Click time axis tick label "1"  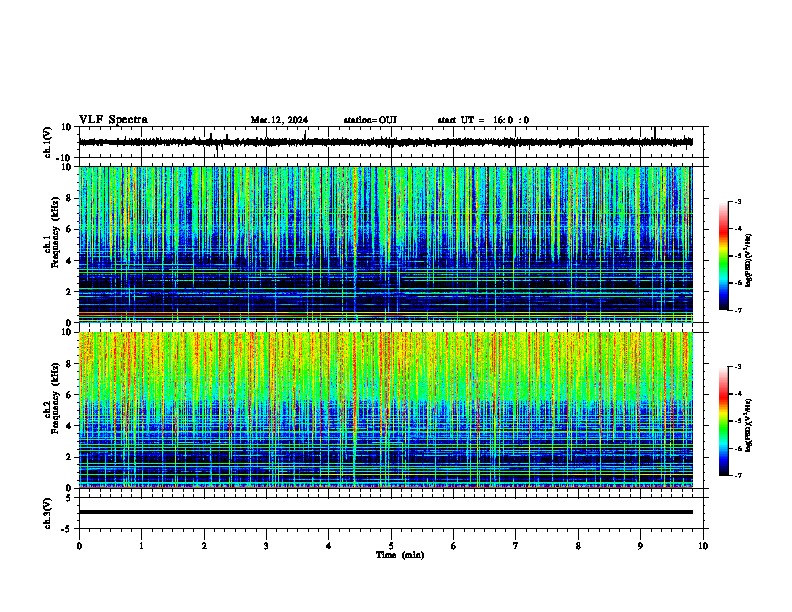[141, 546]
